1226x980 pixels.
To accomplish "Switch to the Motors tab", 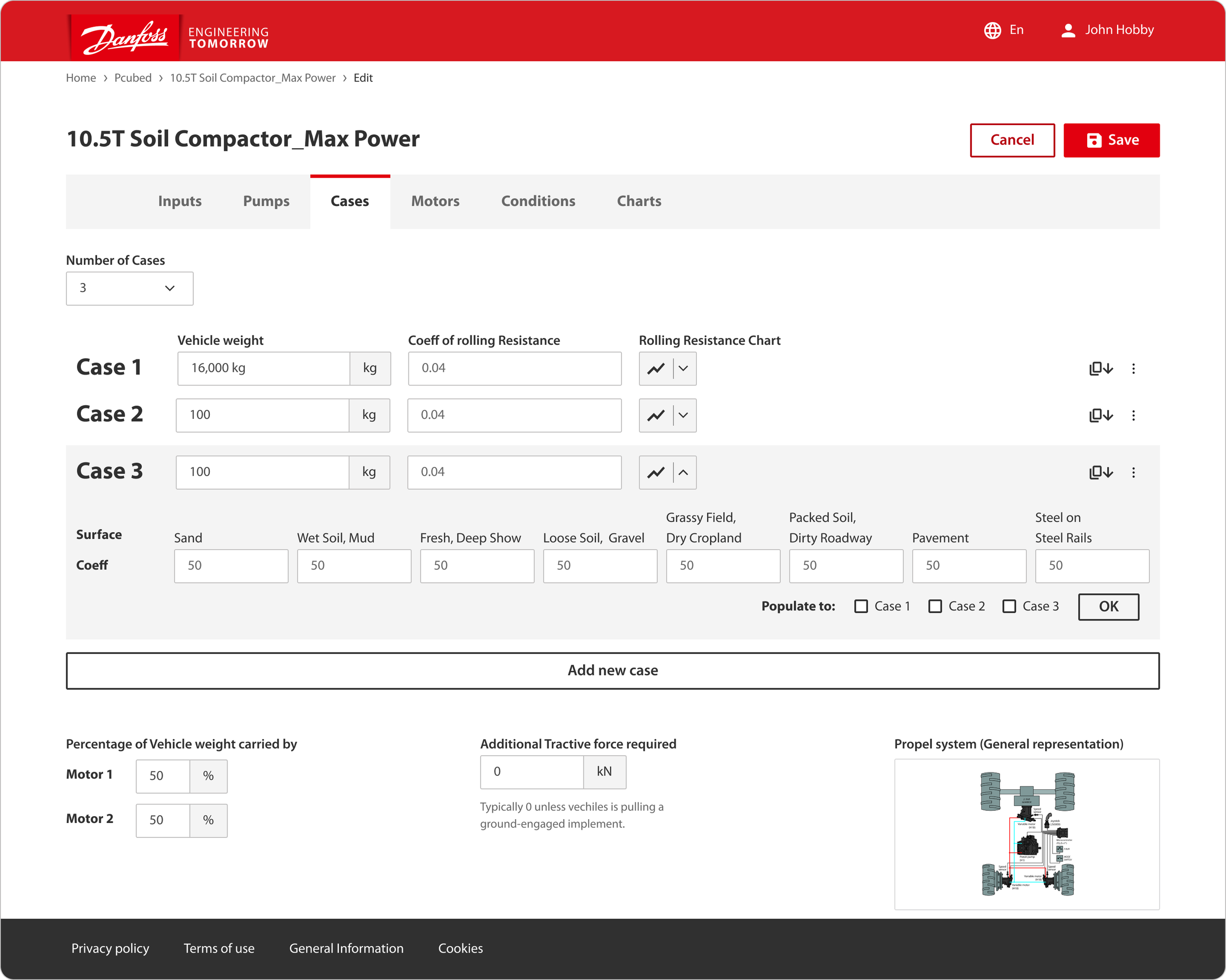I will click(435, 202).
